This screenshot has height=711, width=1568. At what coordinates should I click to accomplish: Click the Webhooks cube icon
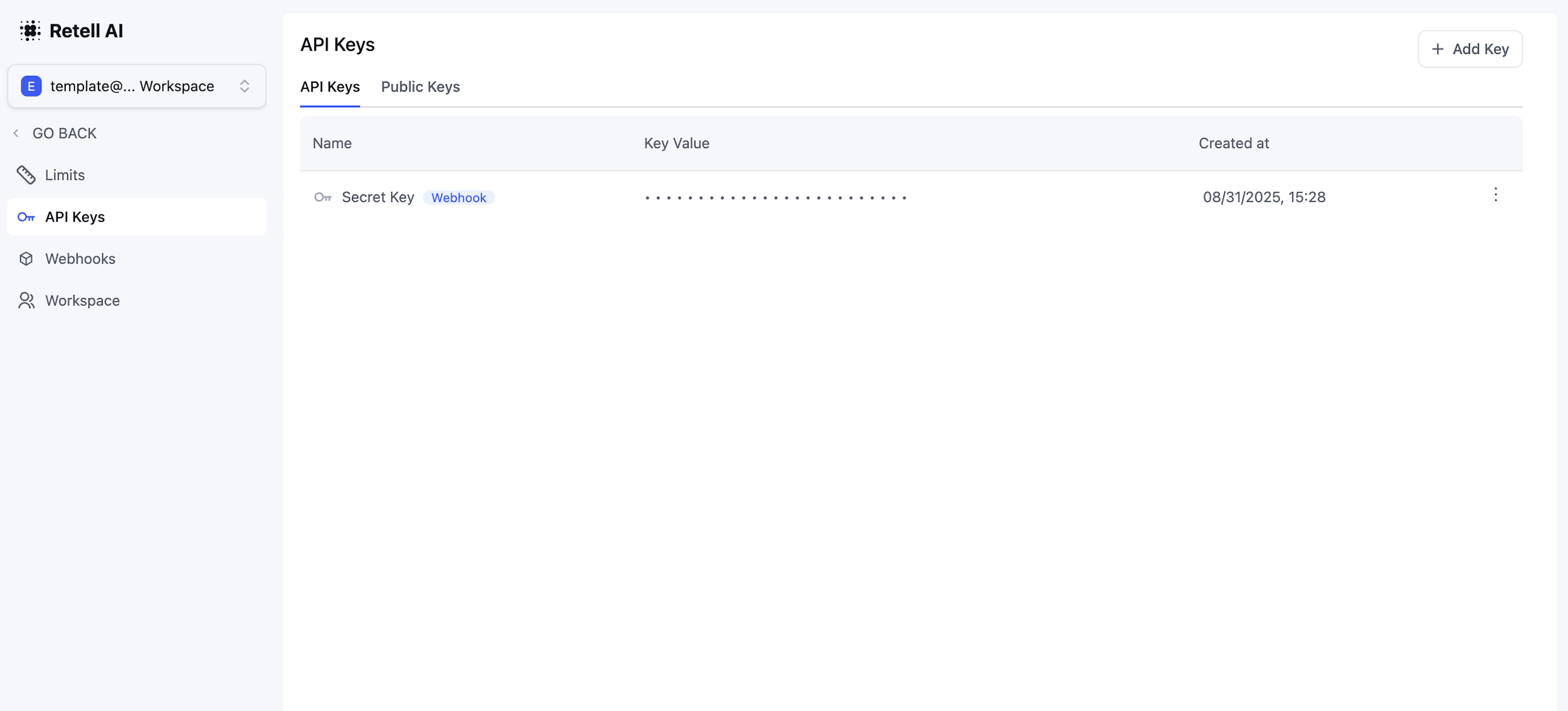point(26,258)
